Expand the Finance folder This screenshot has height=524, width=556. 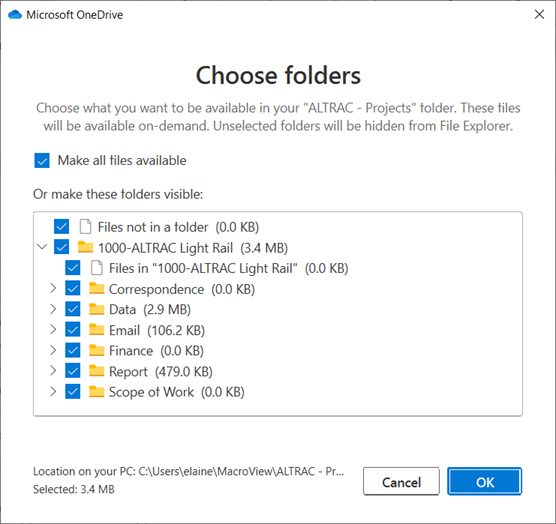[53, 350]
